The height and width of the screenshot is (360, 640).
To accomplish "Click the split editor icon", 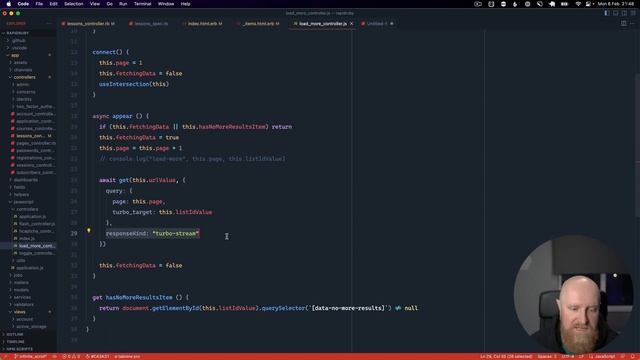I will click(x=624, y=24).
